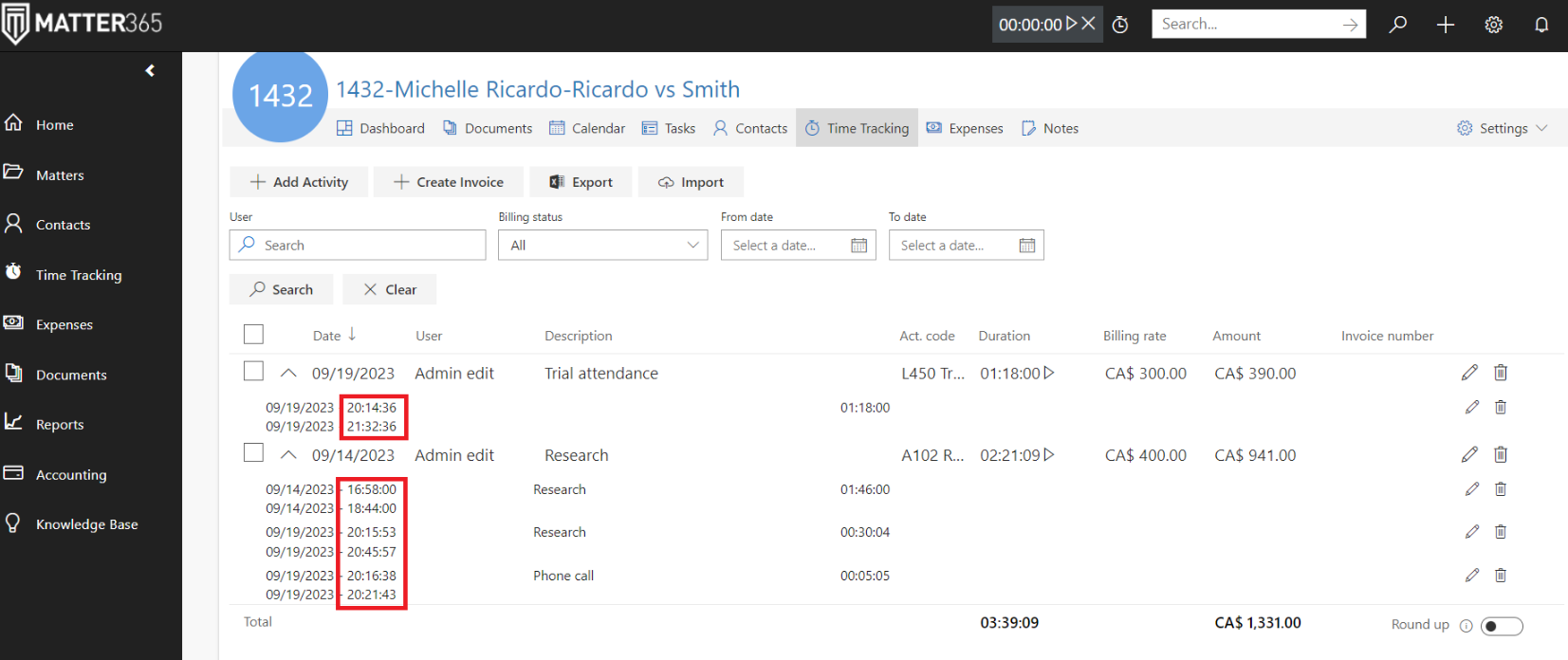Edit the Trial attendance entry with pencil
This screenshot has width=1568, height=660.
1469,373
